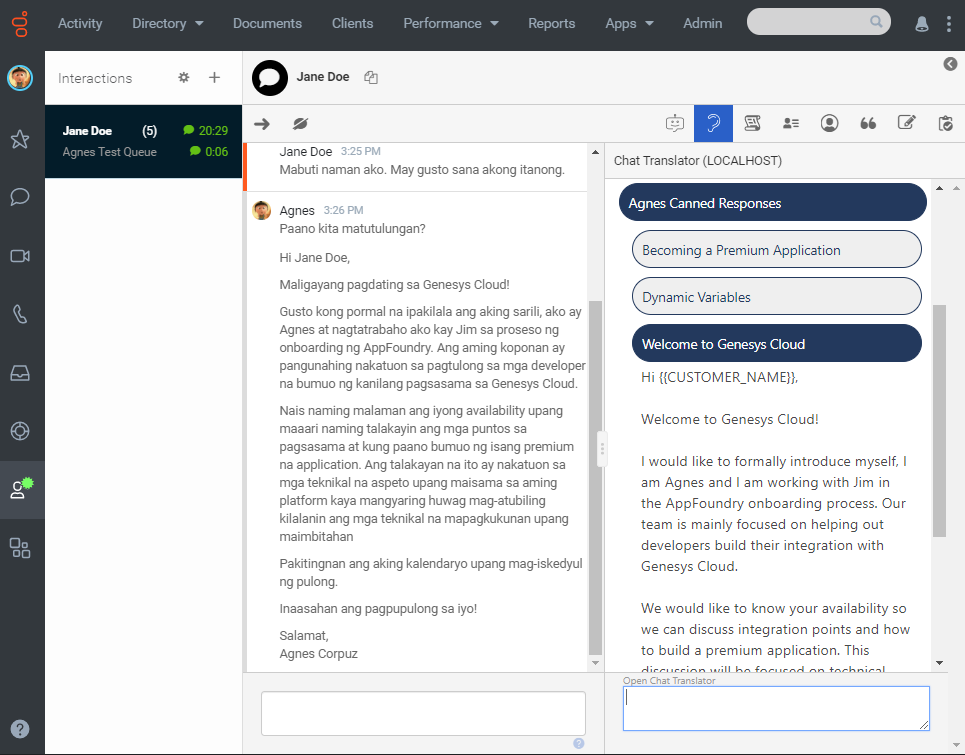This screenshot has height=755, width=965.
Task: Toggle the Welcome to Genesys Cloud response
Action: 776,344
